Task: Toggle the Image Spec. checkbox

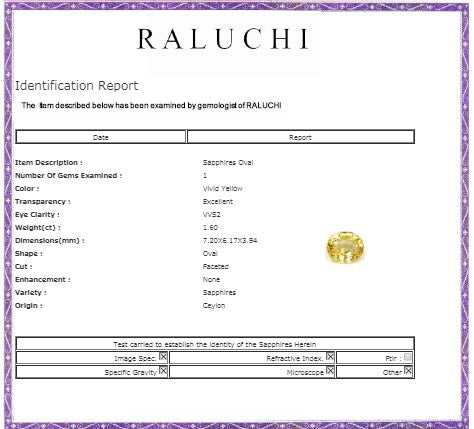Action: [163, 356]
